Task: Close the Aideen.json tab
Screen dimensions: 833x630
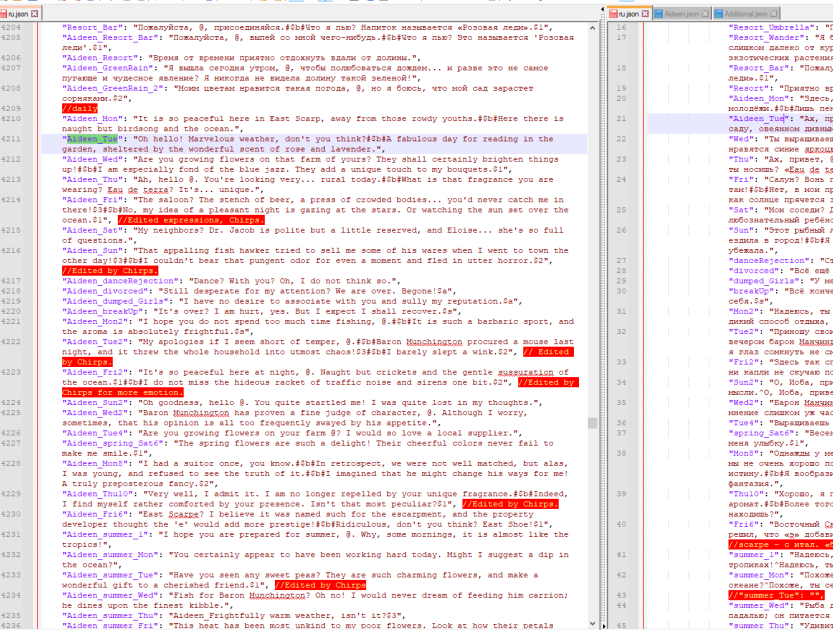Action: click(x=706, y=14)
